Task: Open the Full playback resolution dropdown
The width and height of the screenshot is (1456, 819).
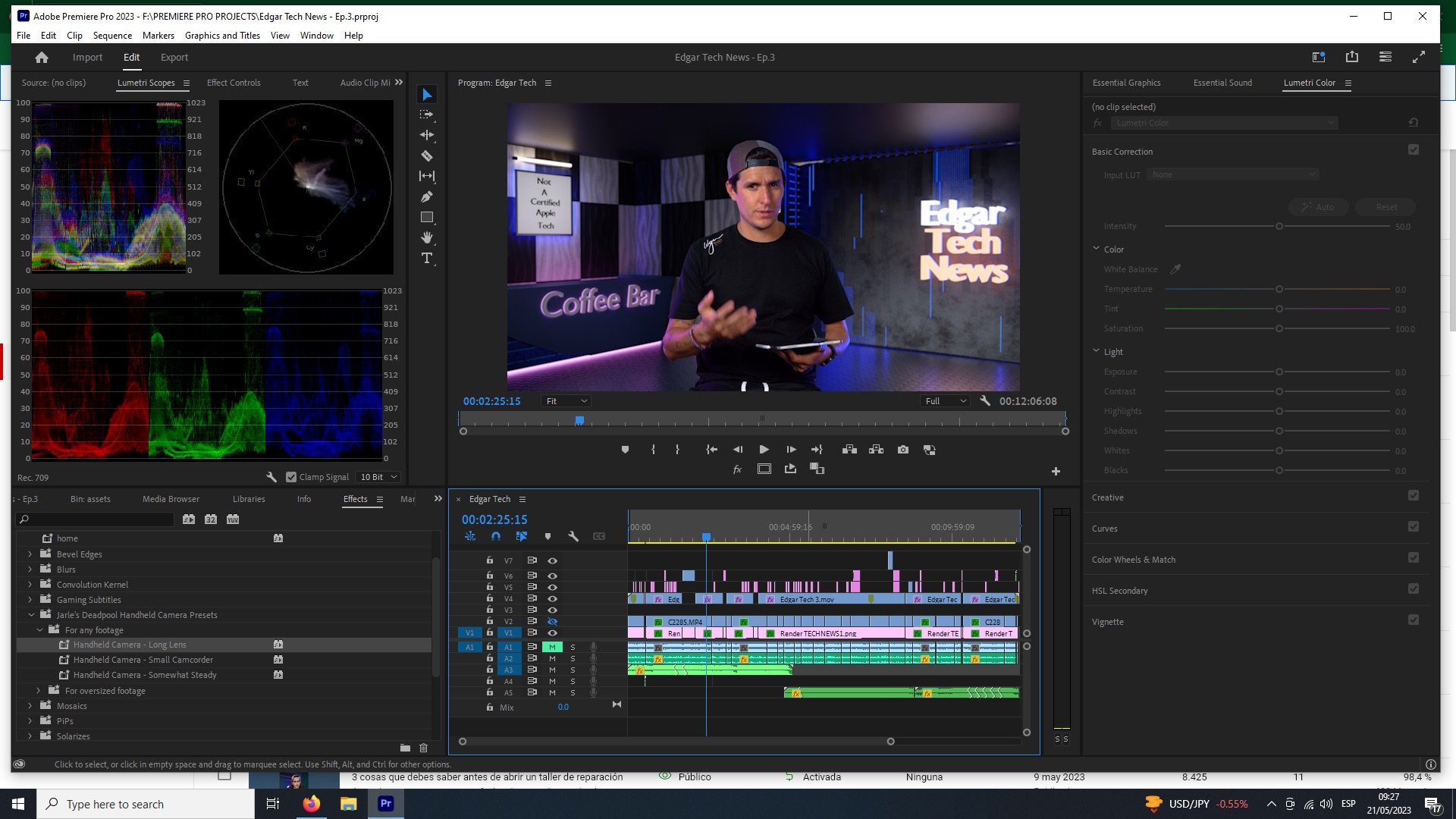Action: tap(945, 401)
